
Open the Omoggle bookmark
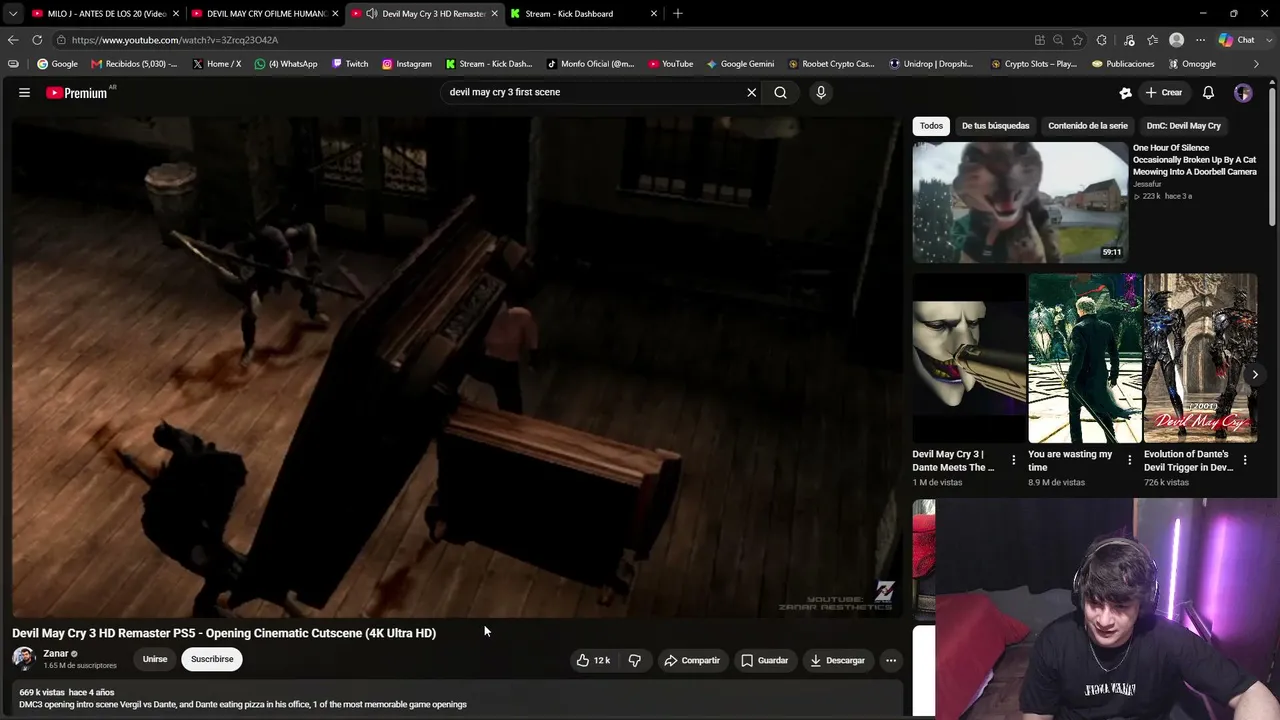coord(1192,64)
